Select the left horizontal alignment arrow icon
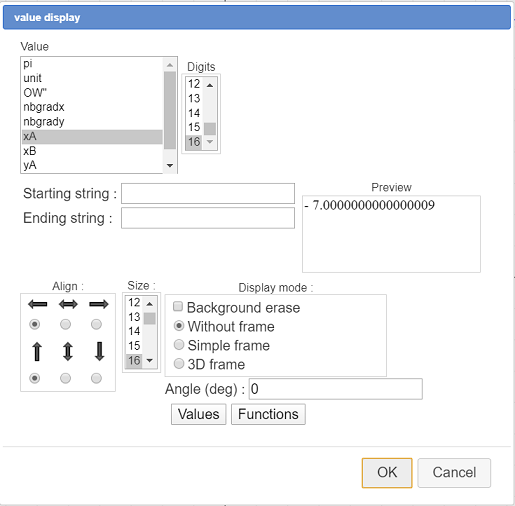The width and height of the screenshot is (515, 506). point(38,304)
